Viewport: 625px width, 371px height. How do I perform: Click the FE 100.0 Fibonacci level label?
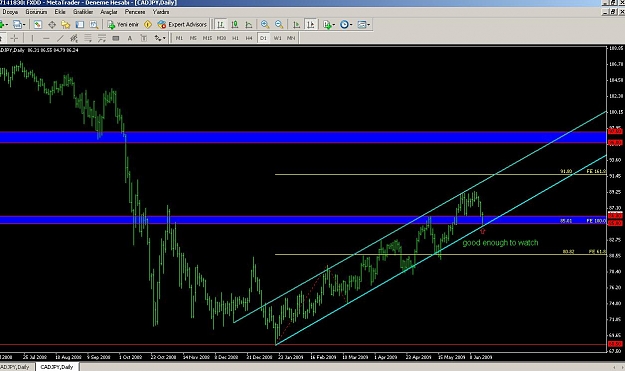coord(596,220)
